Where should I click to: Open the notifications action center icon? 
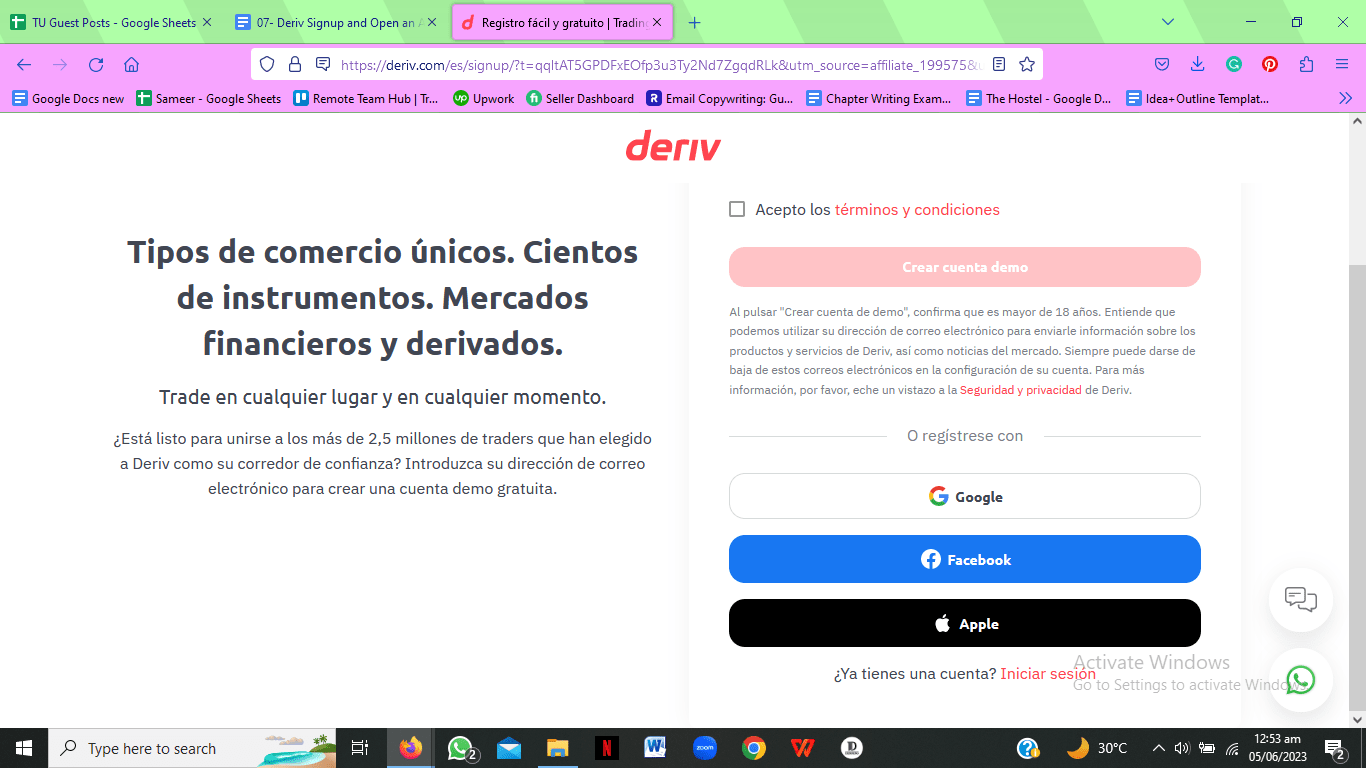point(1334,748)
